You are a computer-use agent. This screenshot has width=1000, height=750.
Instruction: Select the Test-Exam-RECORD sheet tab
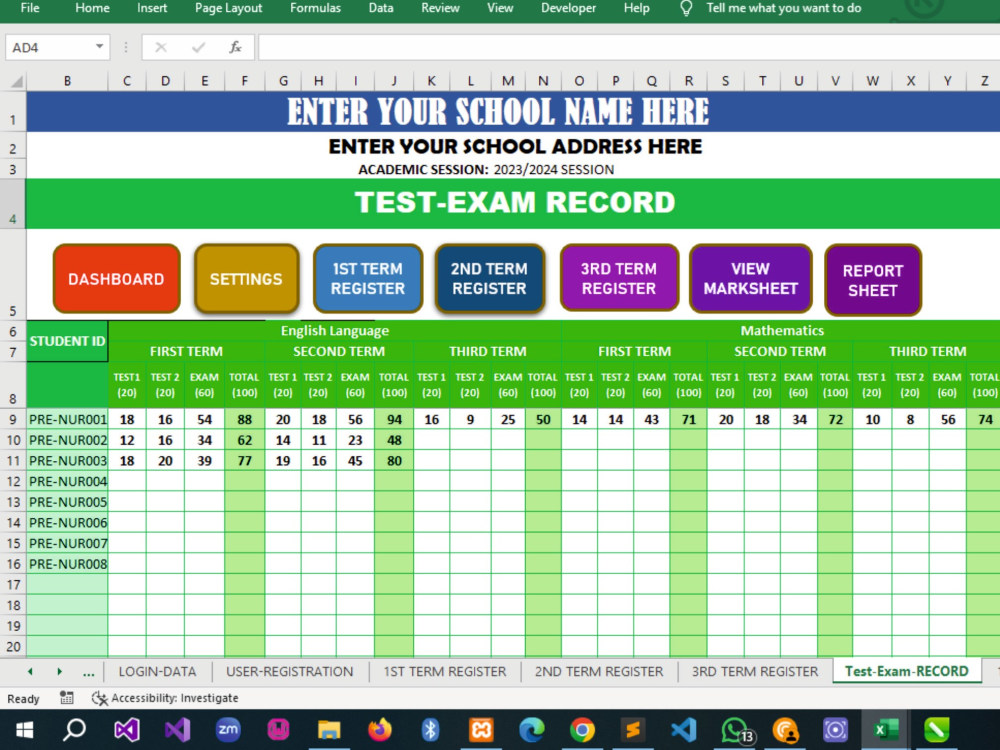tap(906, 672)
